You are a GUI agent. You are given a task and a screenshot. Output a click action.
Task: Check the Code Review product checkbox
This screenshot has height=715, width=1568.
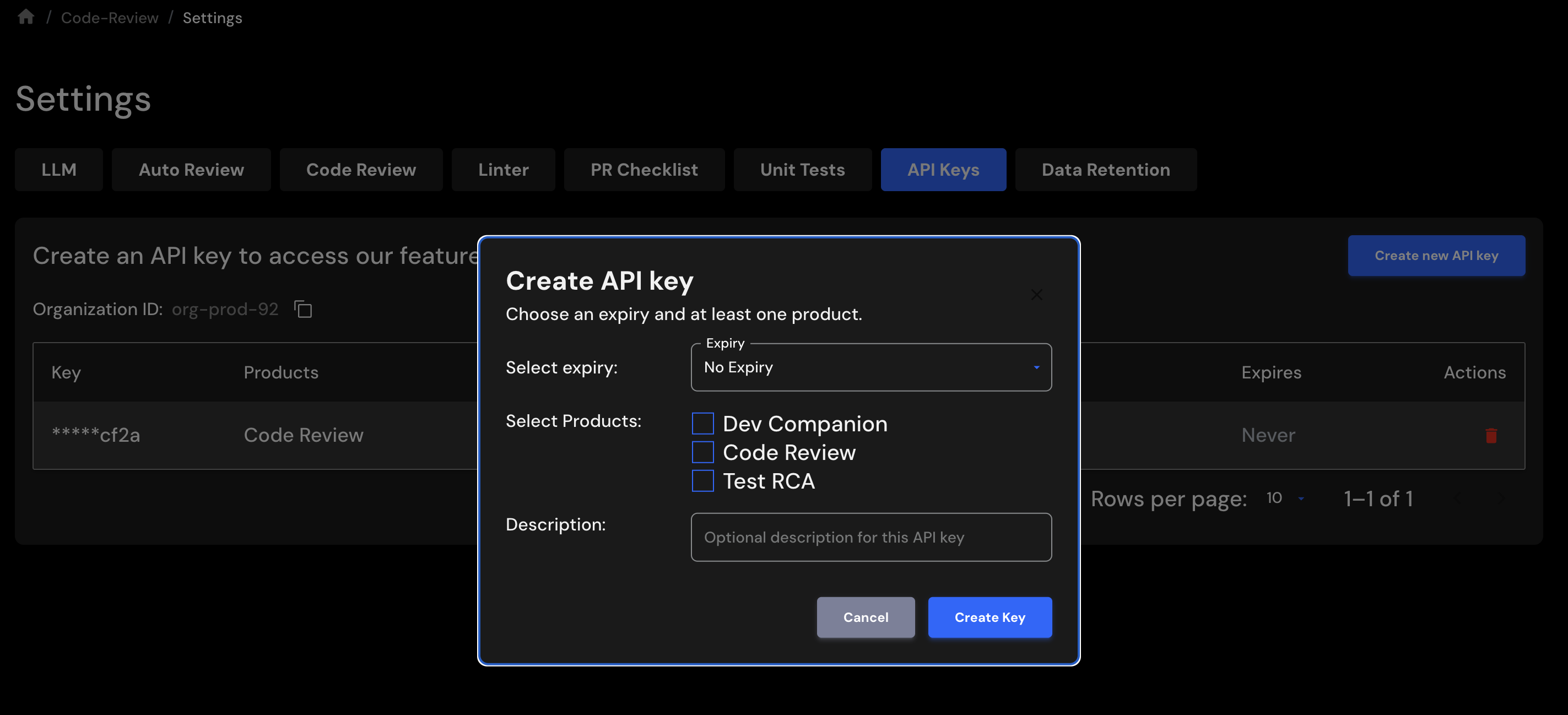click(x=702, y=452)
